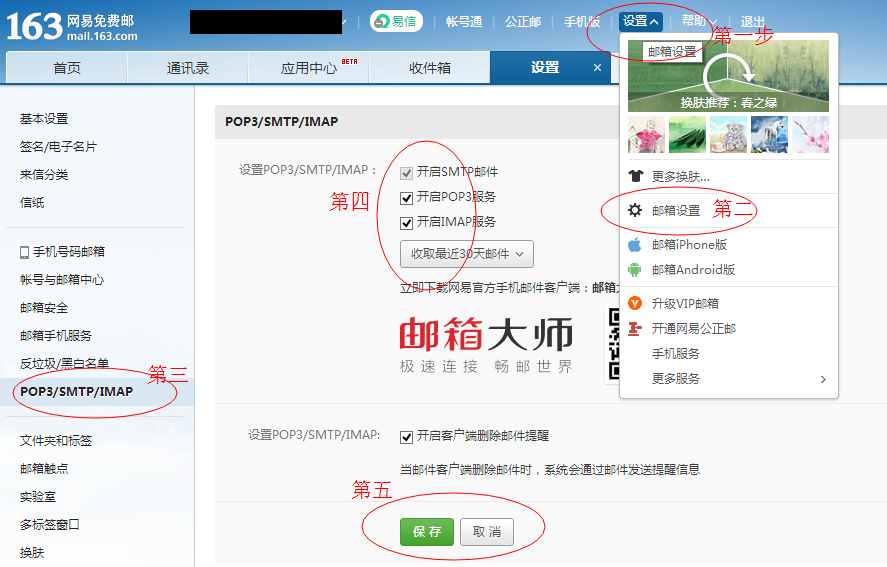Viewport: 887px width, 567px height.
Task: Choose the pink dress skin thumbnail
Action: 647,135
